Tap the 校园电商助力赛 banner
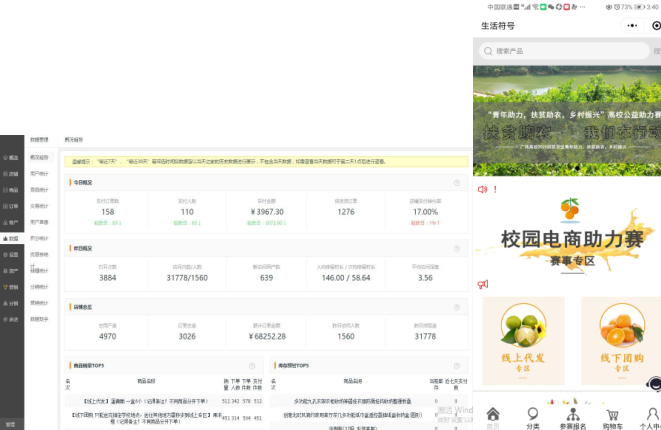This screenshot has height=430, width=661. coord(567,239)
